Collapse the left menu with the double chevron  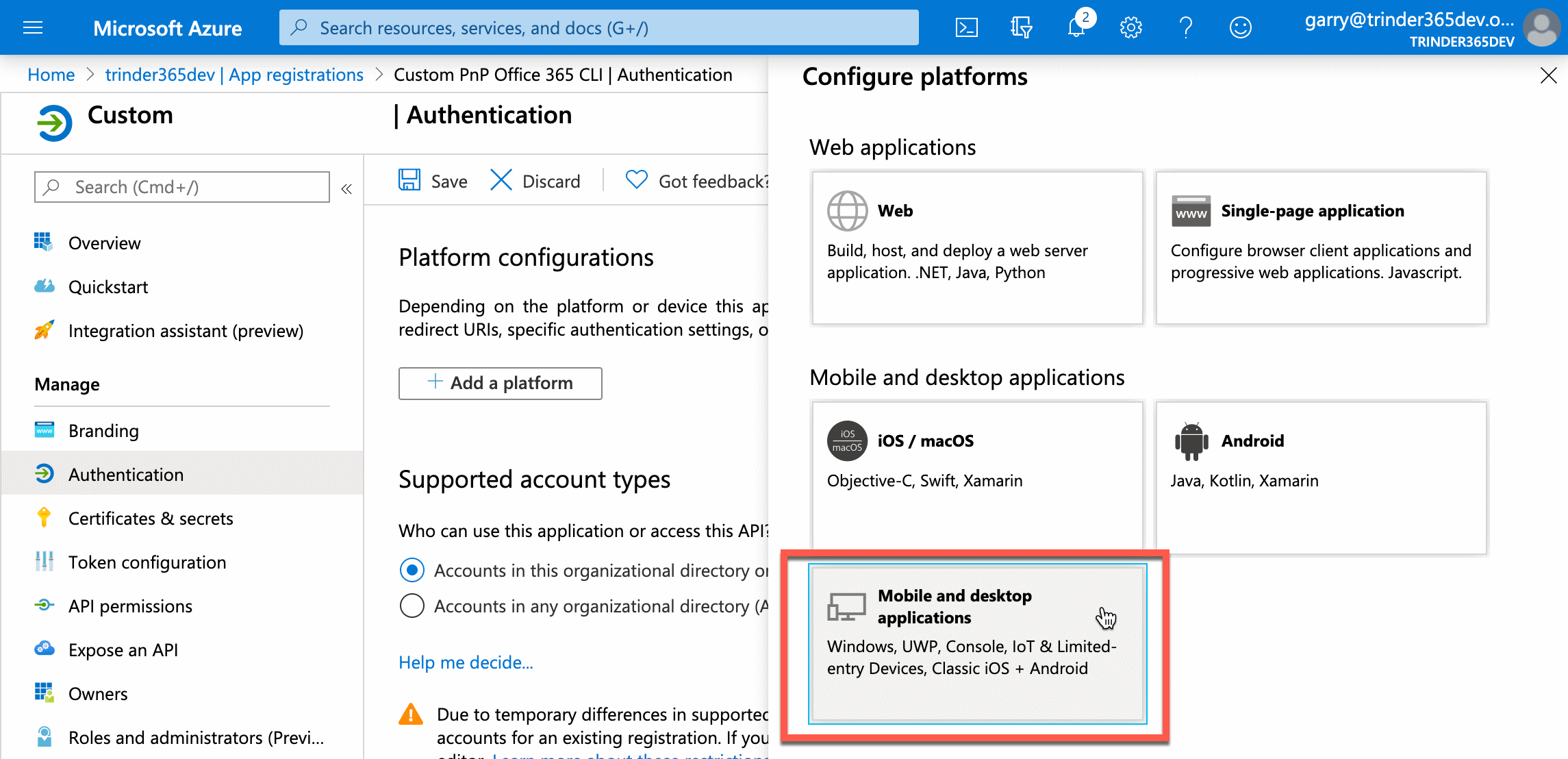tap(346, 188)
